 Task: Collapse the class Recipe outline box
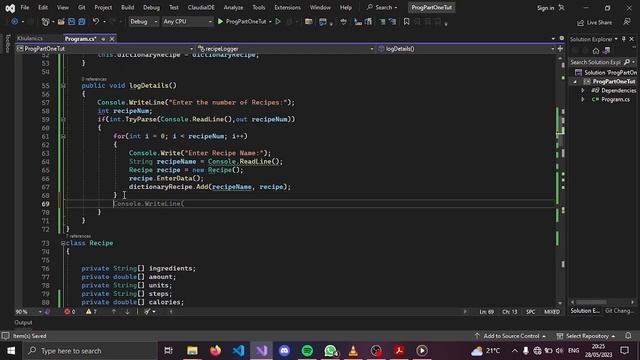(63, 243)
